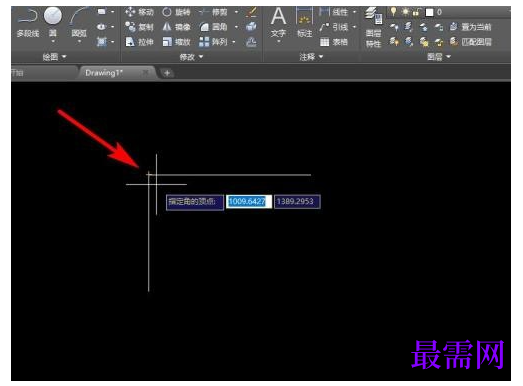This screenshot has width=523, height=386.
Task: Click the layer Unisolate icon
Action: click(408, 42)
